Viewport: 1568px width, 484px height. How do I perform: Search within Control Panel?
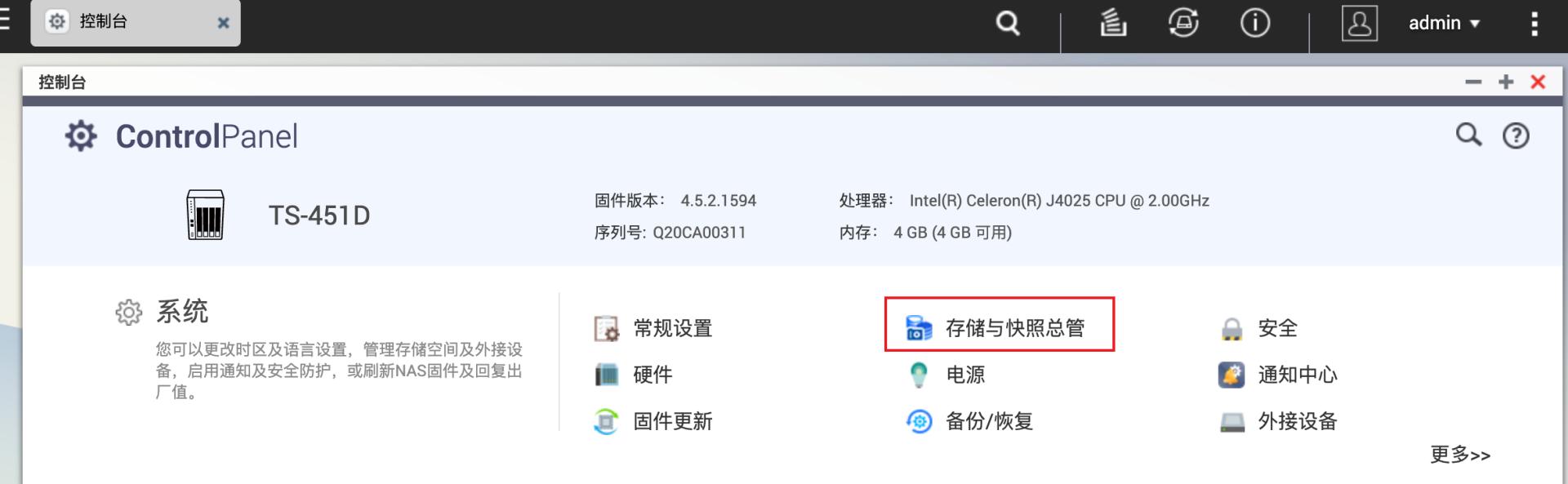1468,135
